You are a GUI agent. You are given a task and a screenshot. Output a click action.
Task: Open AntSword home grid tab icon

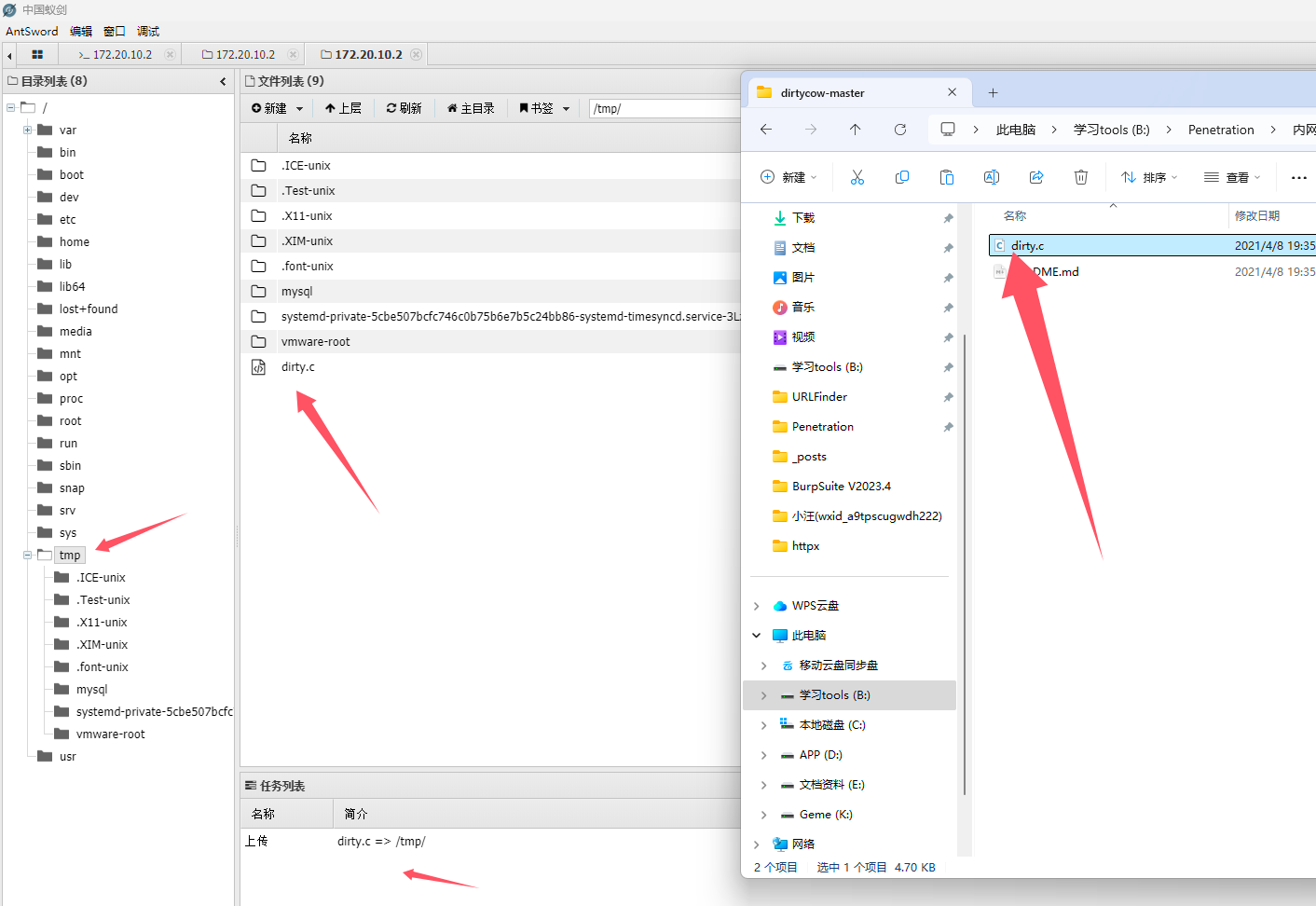(37, 55)
